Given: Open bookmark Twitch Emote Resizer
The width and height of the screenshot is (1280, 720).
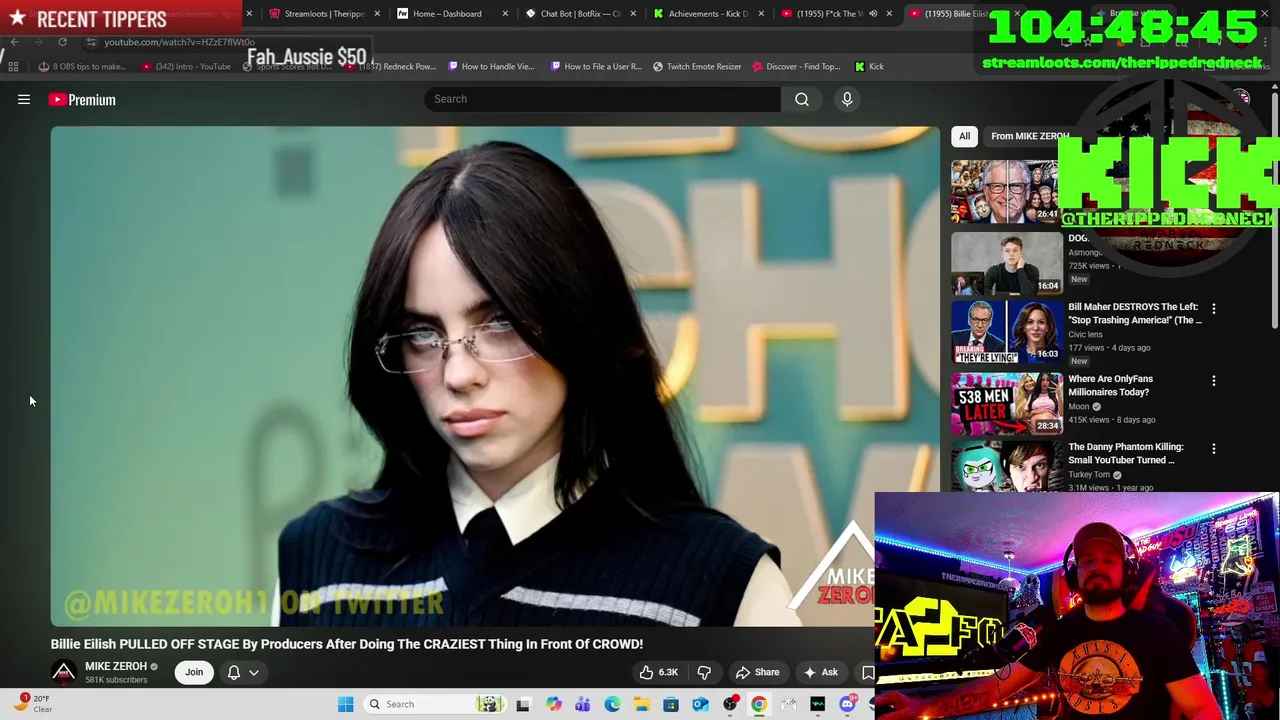Looking at the screenshot, I should pos(697,67).
